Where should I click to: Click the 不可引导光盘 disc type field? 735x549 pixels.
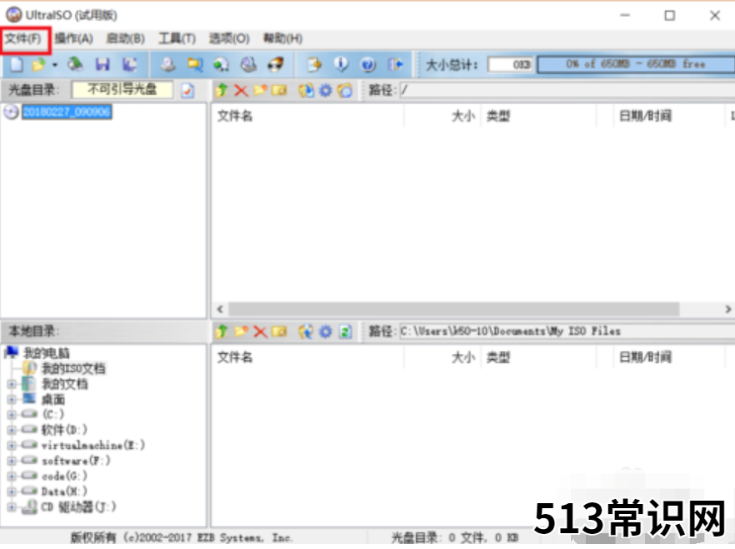pyautogui.click(x=122, y=90)
